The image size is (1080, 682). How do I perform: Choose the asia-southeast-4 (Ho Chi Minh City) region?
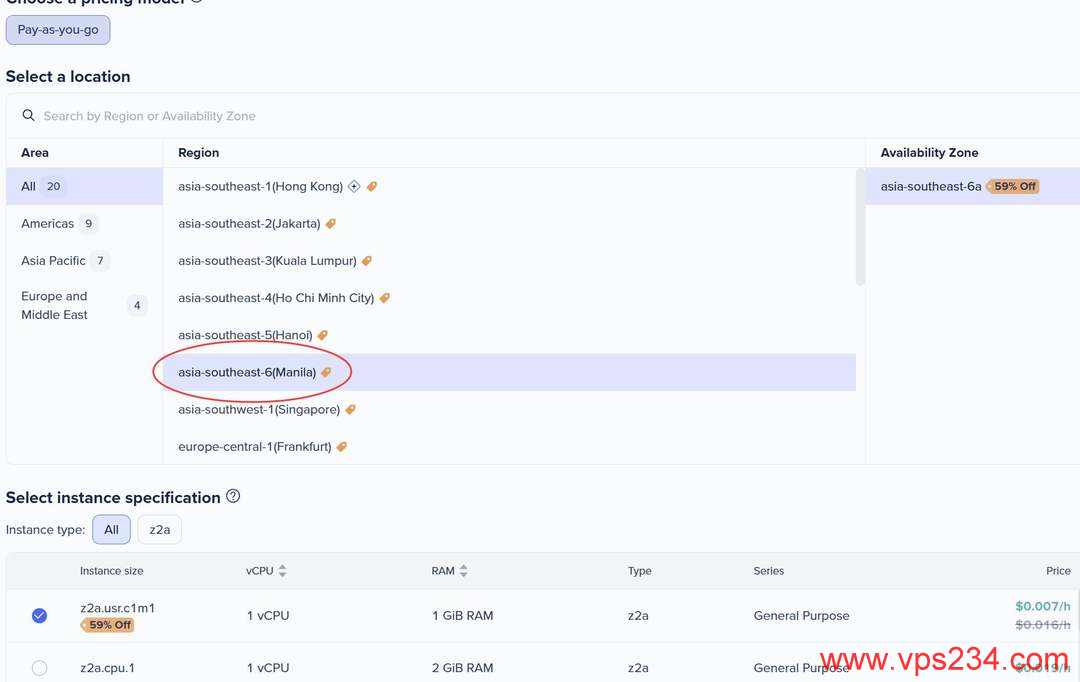pos(276,298)
